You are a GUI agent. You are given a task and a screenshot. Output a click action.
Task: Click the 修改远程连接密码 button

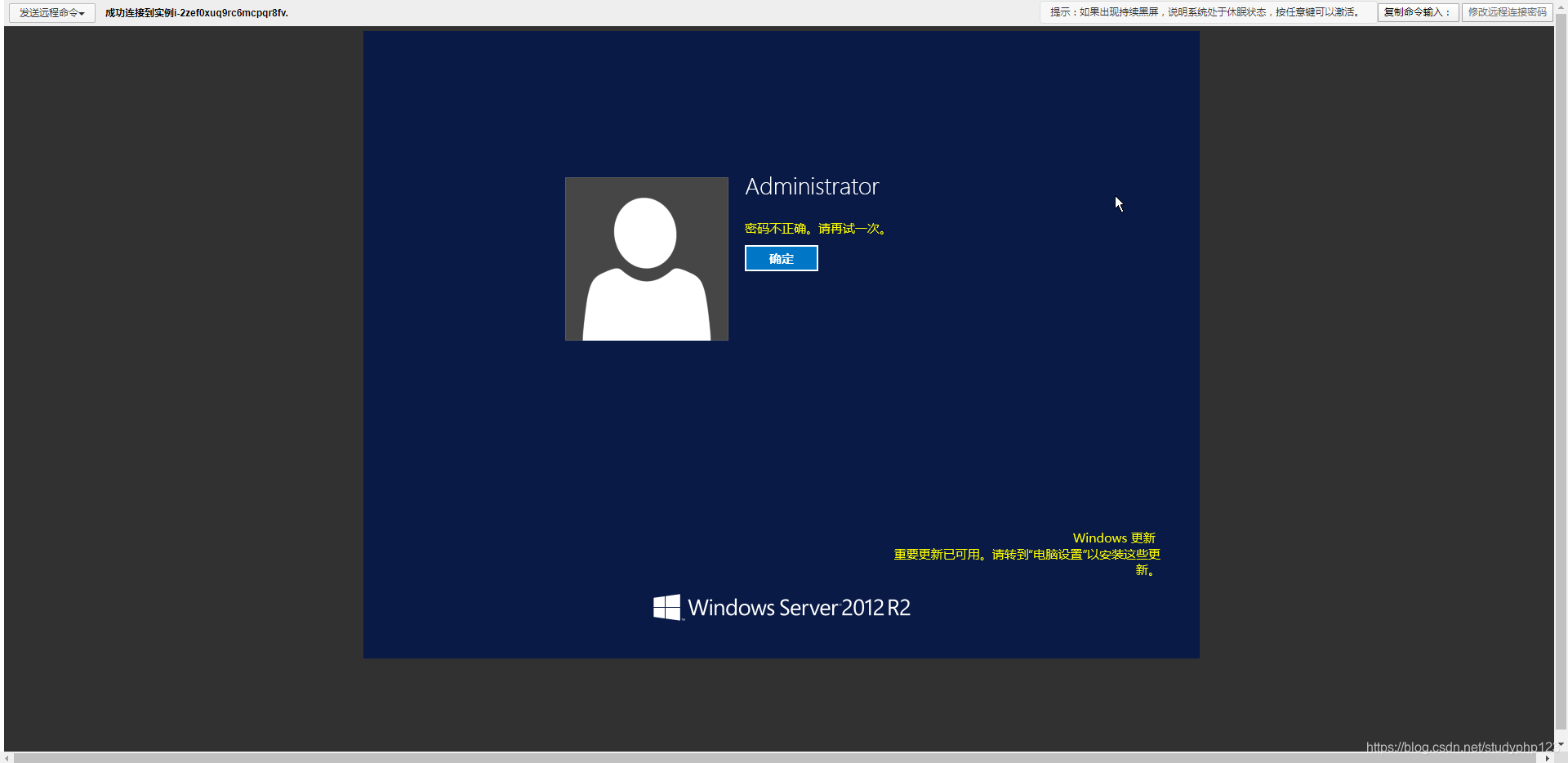pos(1508,12)
